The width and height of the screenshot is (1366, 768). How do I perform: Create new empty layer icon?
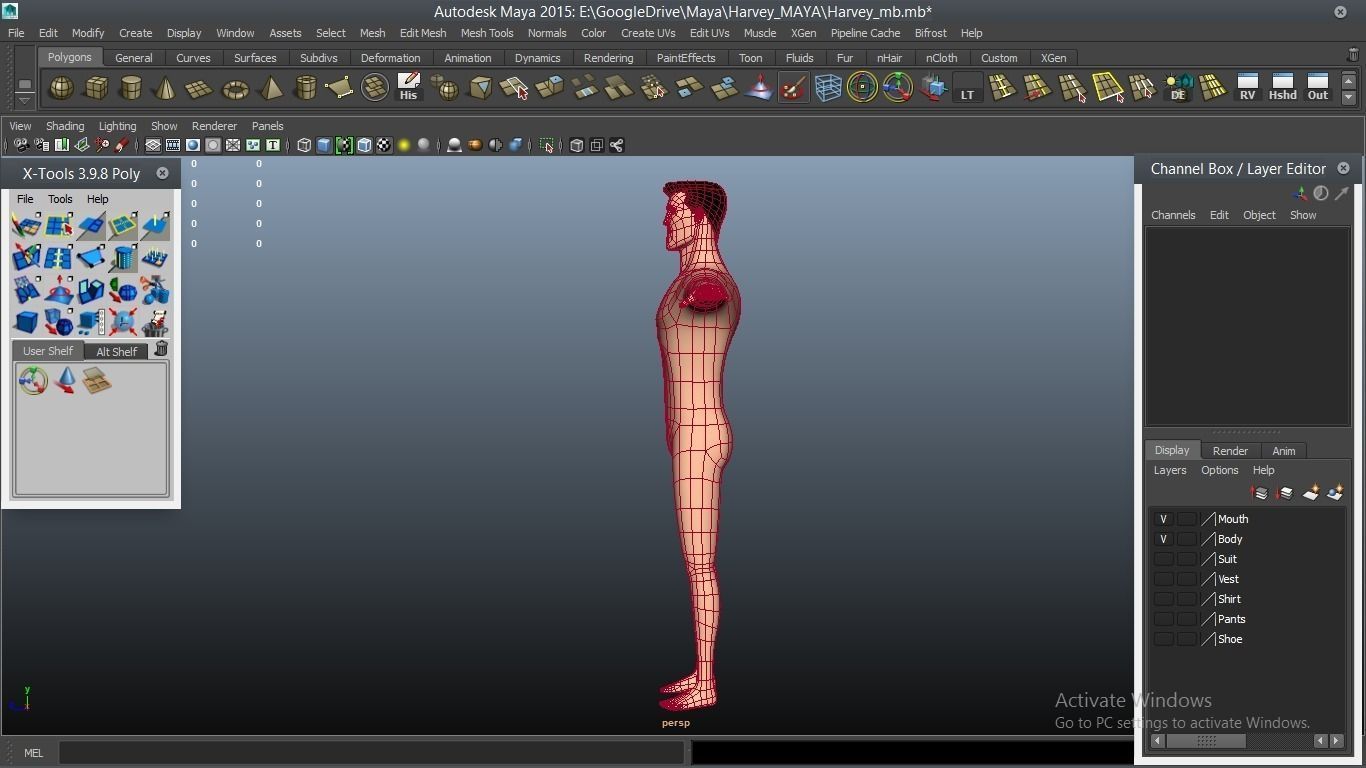point(1310,493)
